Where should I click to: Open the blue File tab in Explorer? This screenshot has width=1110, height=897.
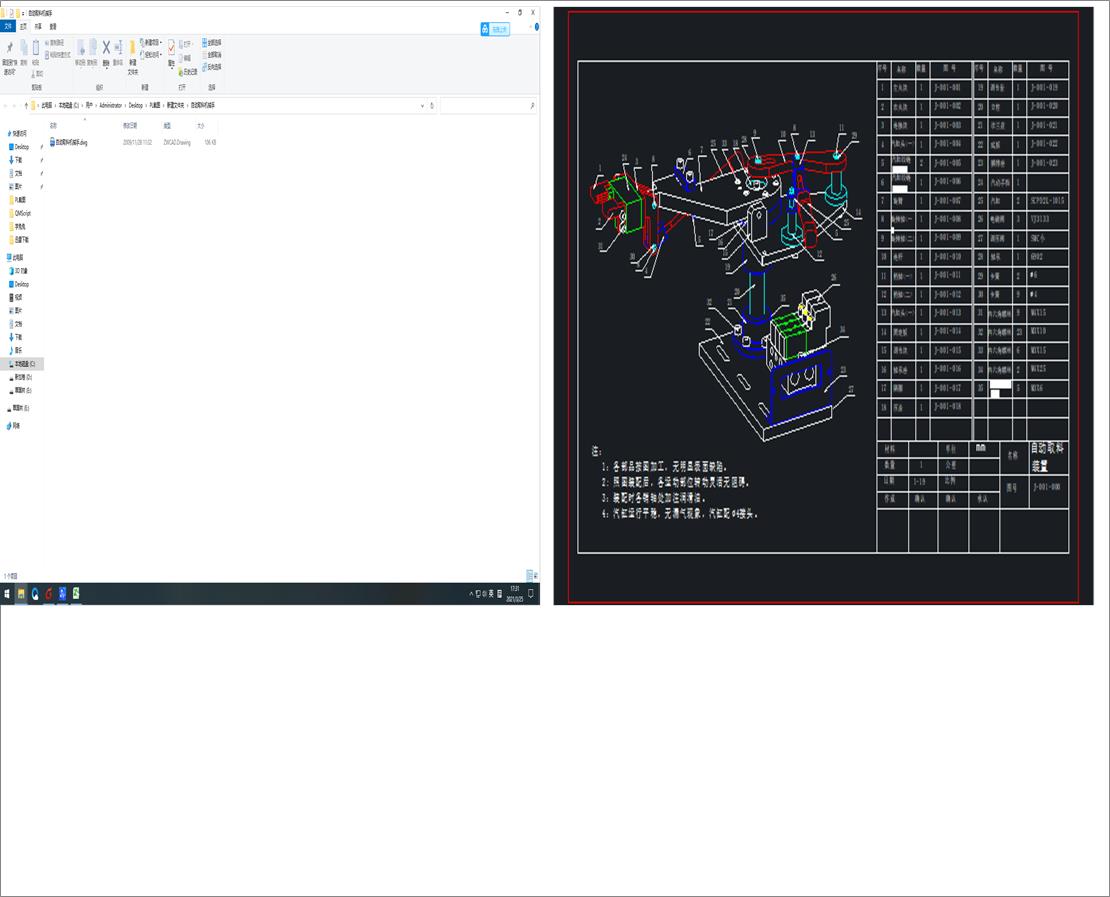(8, 27)
